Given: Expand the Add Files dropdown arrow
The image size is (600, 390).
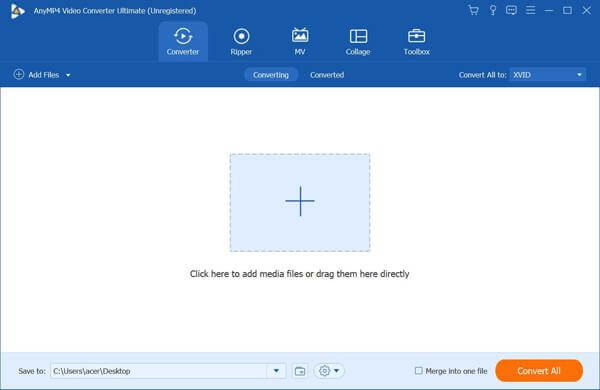Looking at the screenshot, I should (68, 75).
